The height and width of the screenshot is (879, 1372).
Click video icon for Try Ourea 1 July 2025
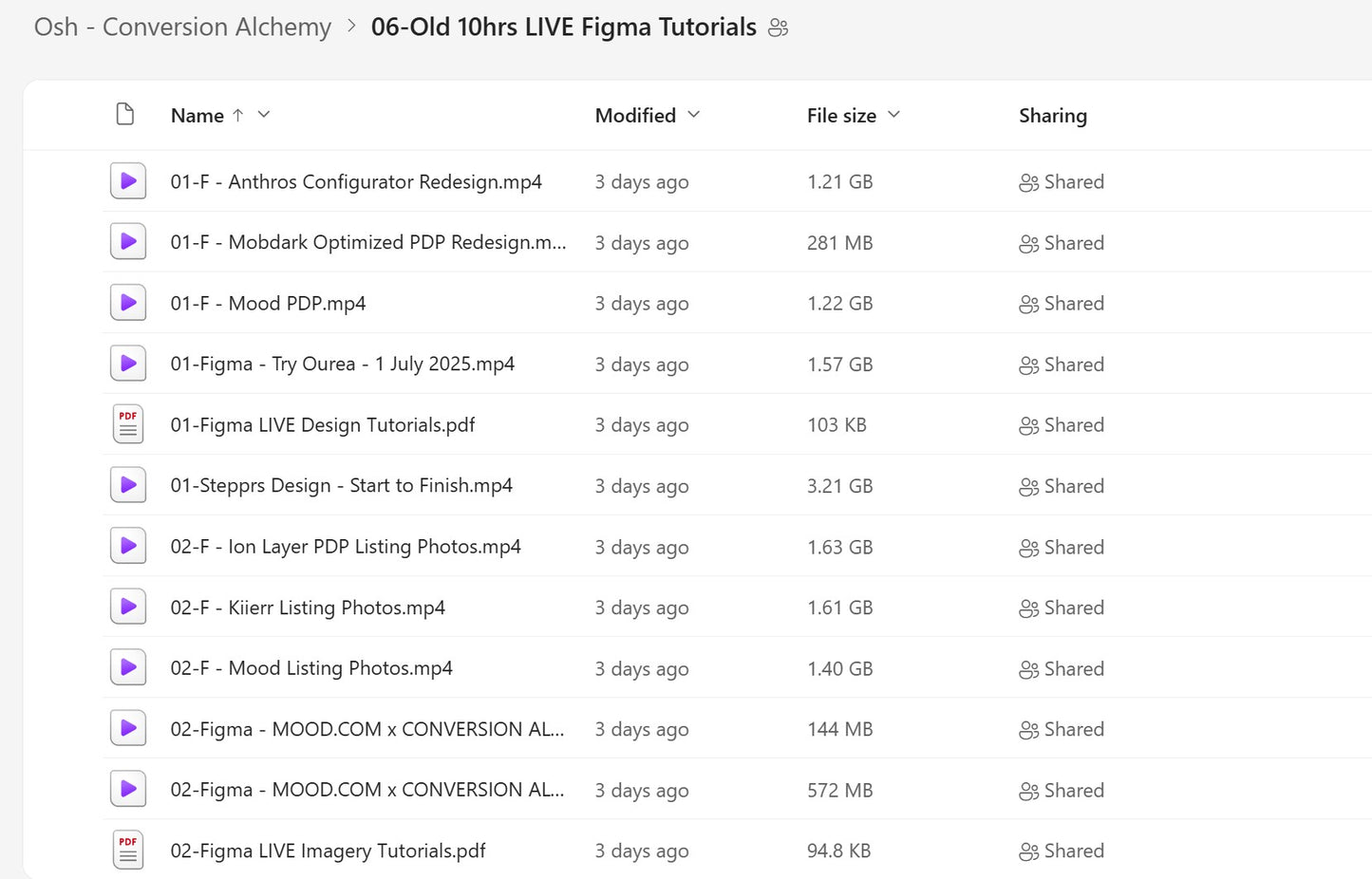[x=128, y=364]
